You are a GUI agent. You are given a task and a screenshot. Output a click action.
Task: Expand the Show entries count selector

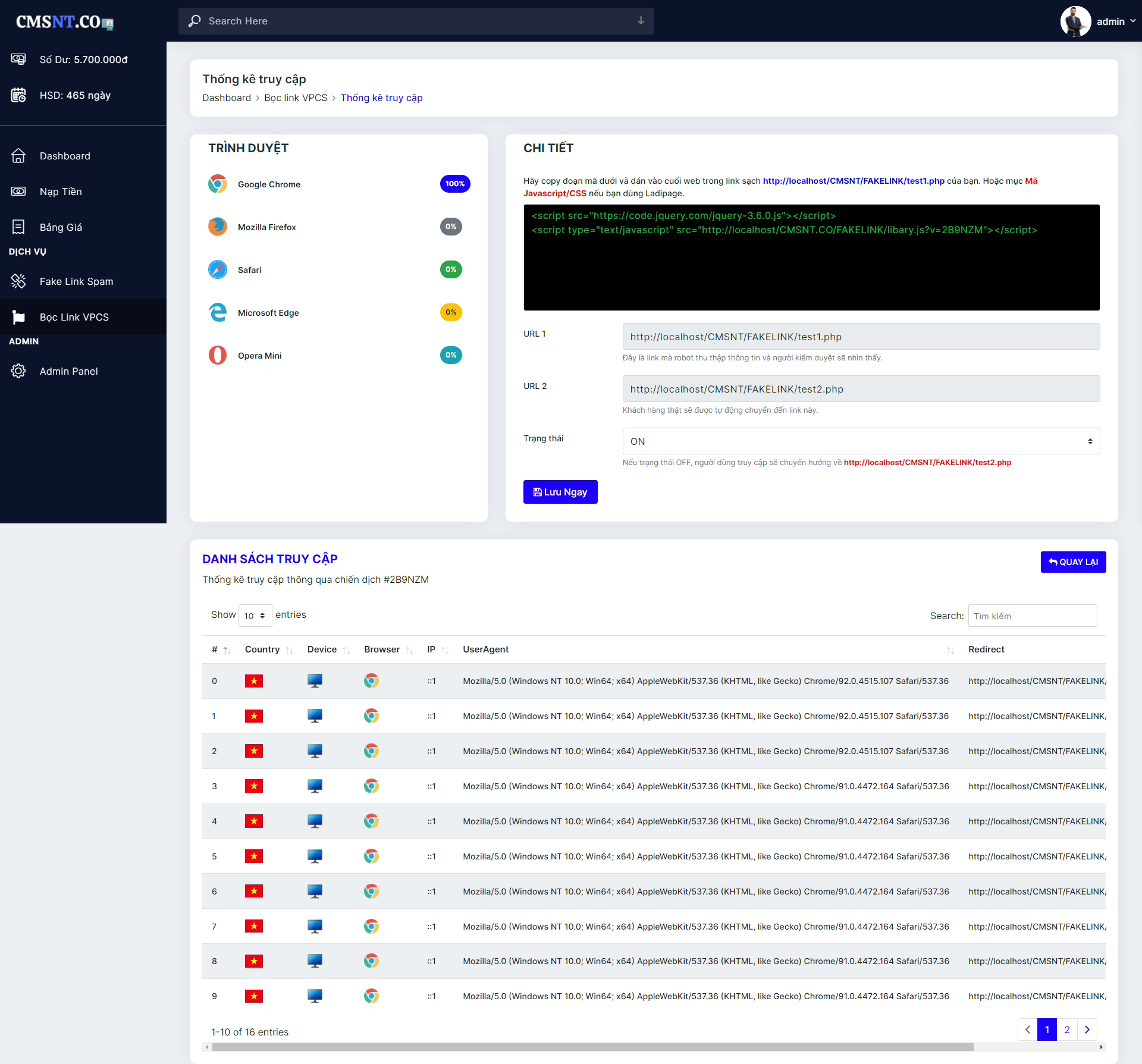[x=255, y=616]
